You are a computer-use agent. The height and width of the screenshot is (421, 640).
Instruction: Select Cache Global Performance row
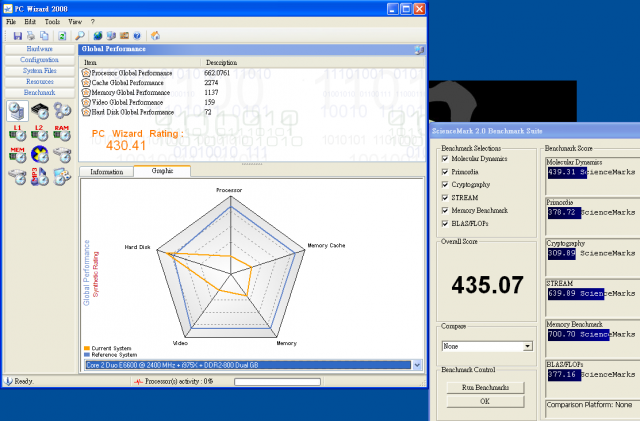(x=252, y=83)
